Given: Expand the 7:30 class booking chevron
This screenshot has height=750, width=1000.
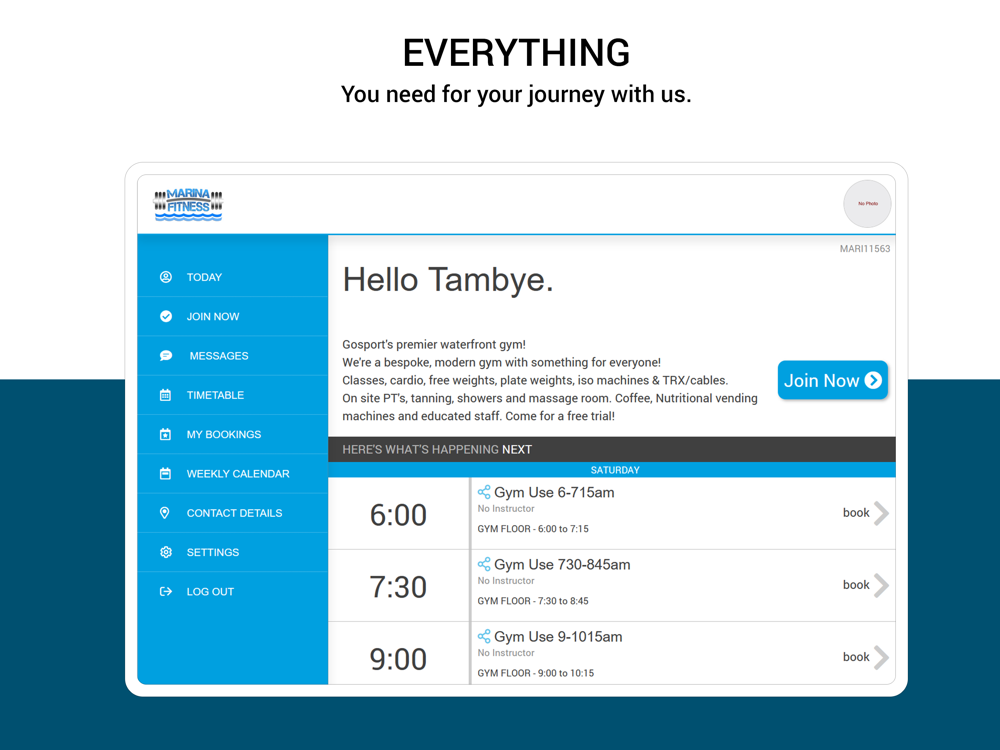Looking at the screenshot, I should tap(881, 585).
